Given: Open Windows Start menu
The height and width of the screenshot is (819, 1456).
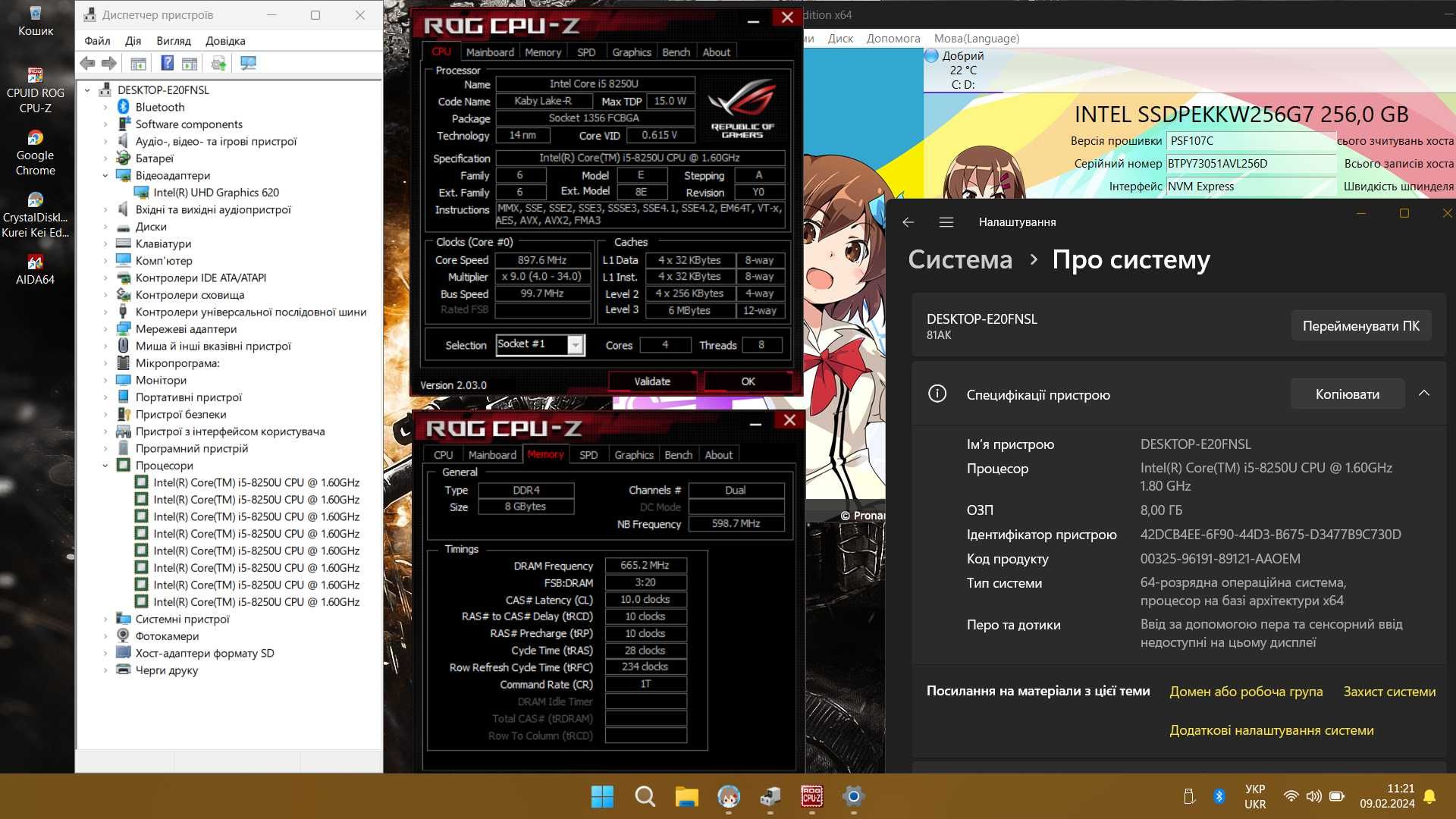Looking at the screenshot, I should tap(602, 796).
